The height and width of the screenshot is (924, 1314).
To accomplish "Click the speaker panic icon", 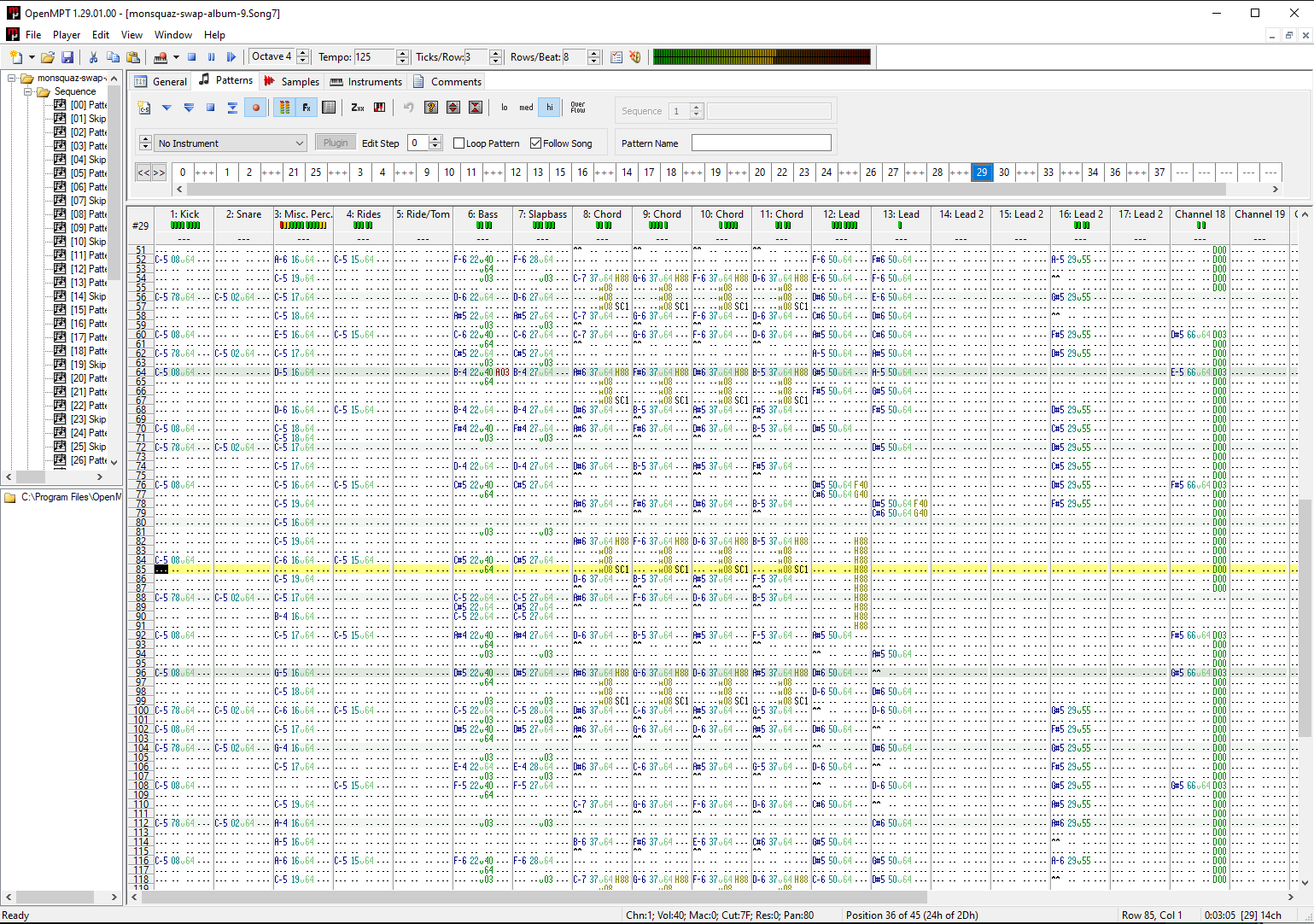I will [x=635, y=57].
